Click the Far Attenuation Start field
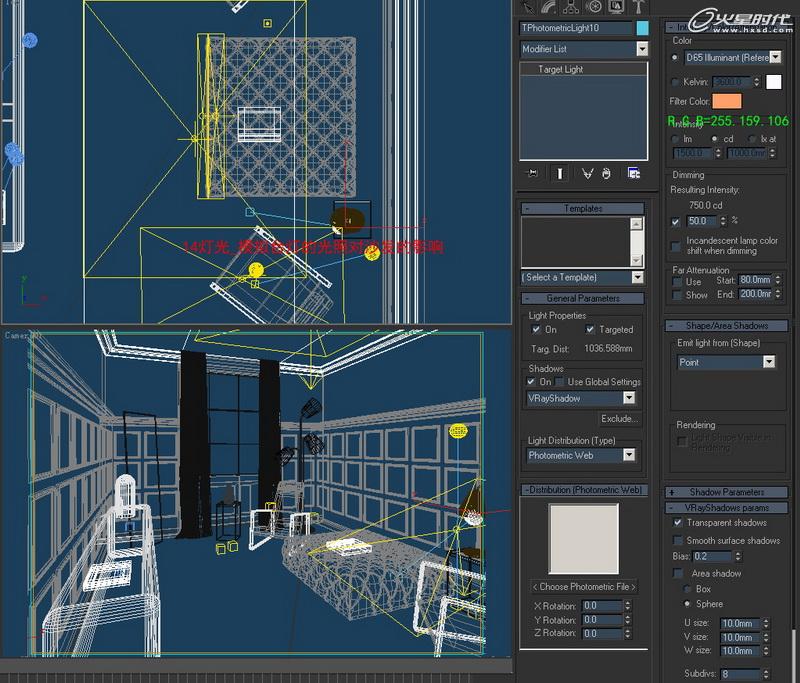 (x=756, y=280)
